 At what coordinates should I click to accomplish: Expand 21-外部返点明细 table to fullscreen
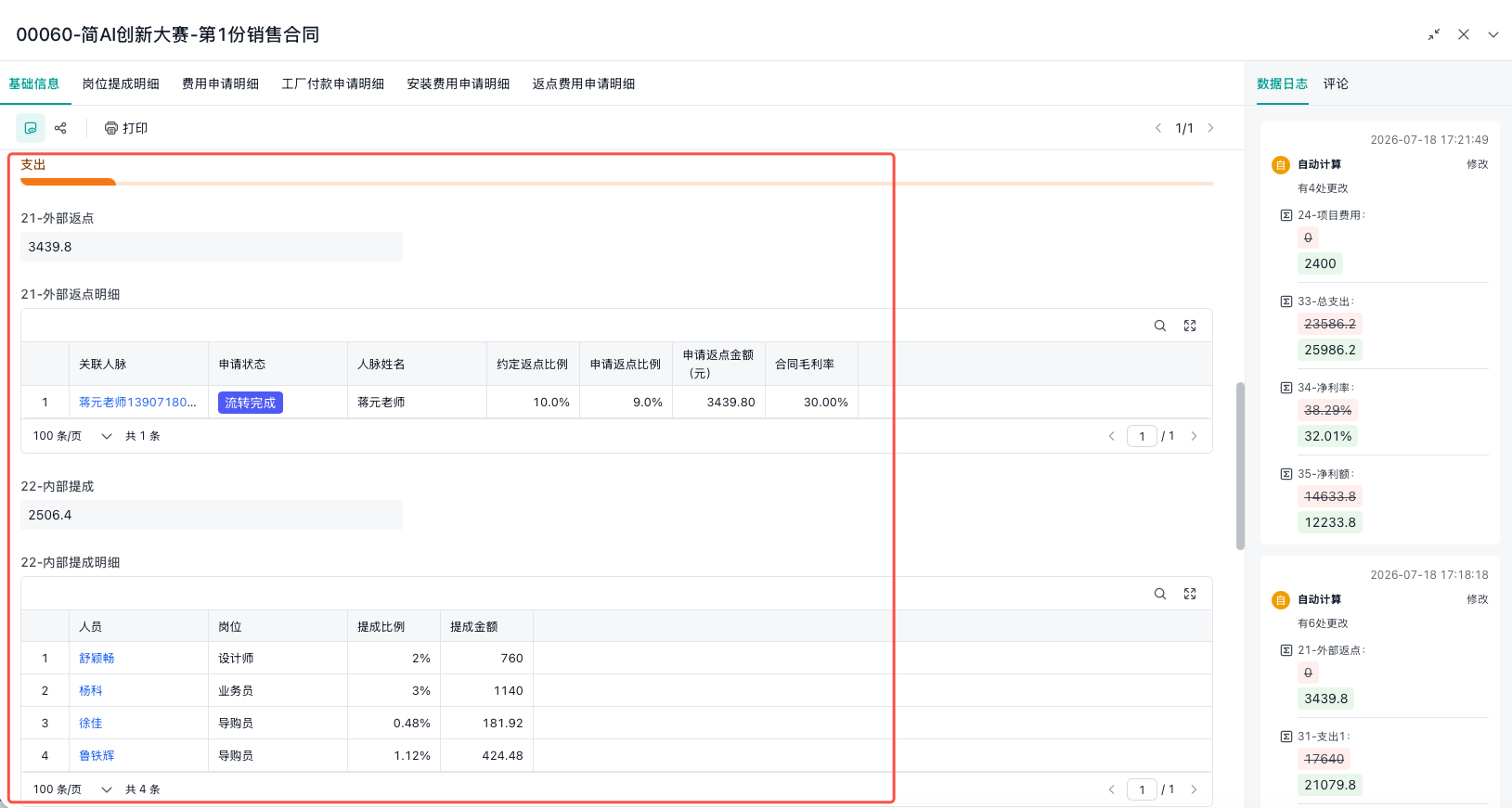coord(1190,326)
